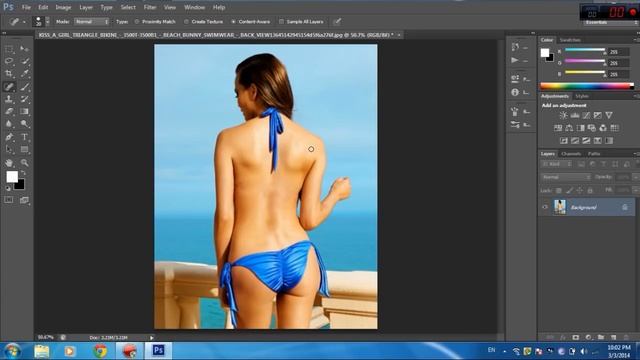Add a Hue/Saturation adjustment

(558, 128)
